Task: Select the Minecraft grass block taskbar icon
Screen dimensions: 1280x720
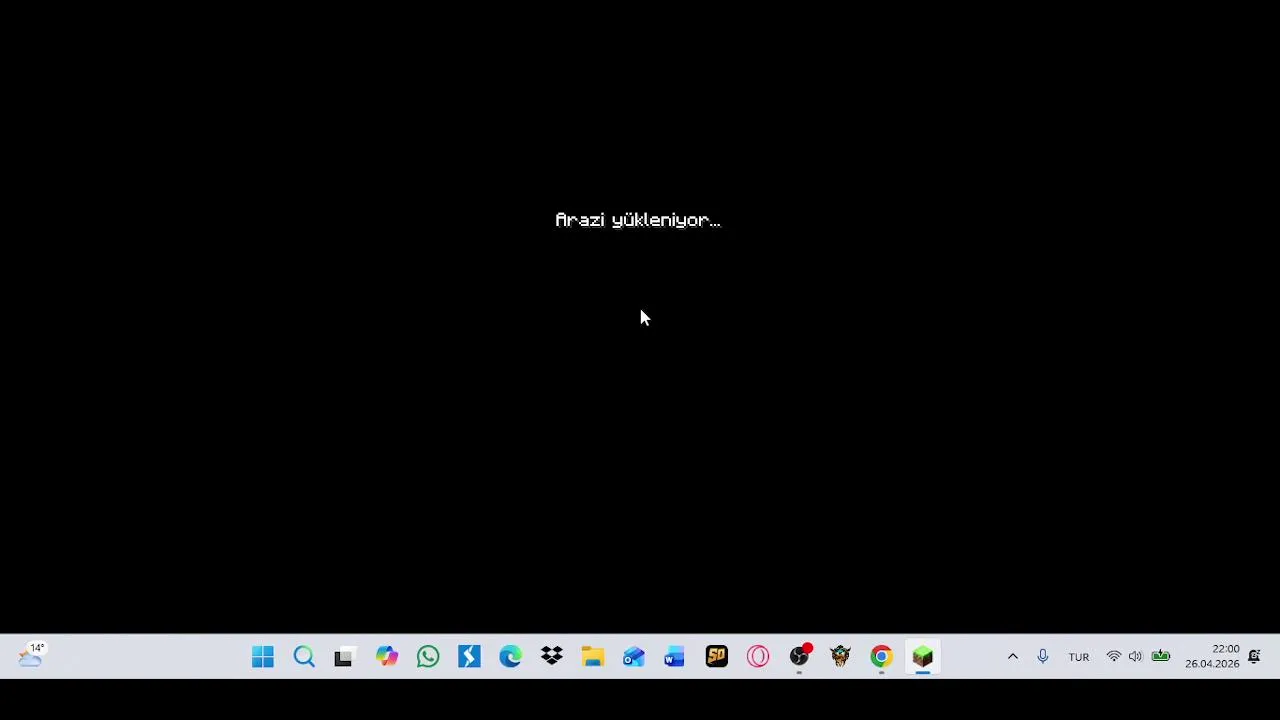Action: [922, 657]
